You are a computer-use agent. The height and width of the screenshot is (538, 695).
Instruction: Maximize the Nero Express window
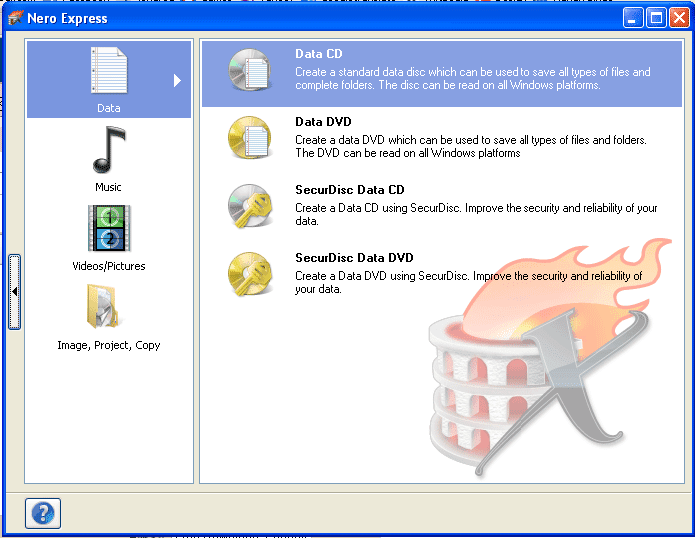[x=656, y=18]
